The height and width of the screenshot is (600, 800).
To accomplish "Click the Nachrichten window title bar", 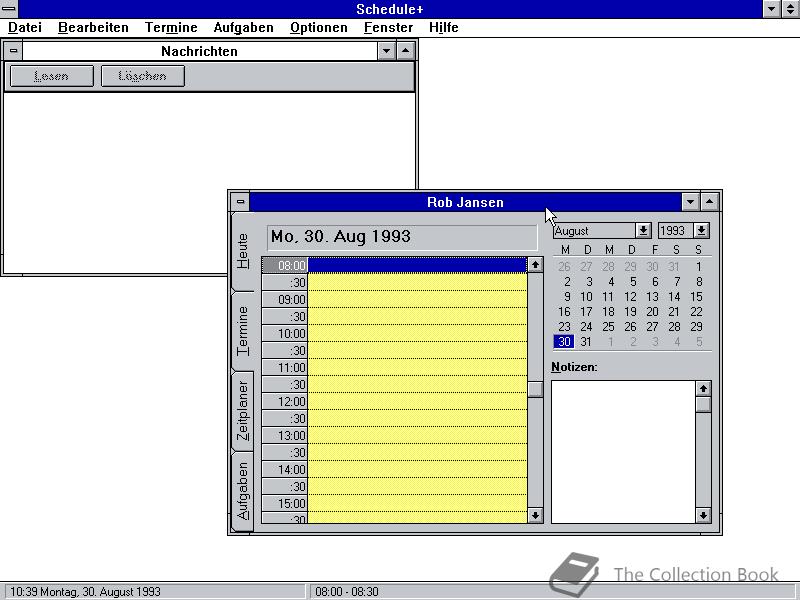I will point(199,51).
